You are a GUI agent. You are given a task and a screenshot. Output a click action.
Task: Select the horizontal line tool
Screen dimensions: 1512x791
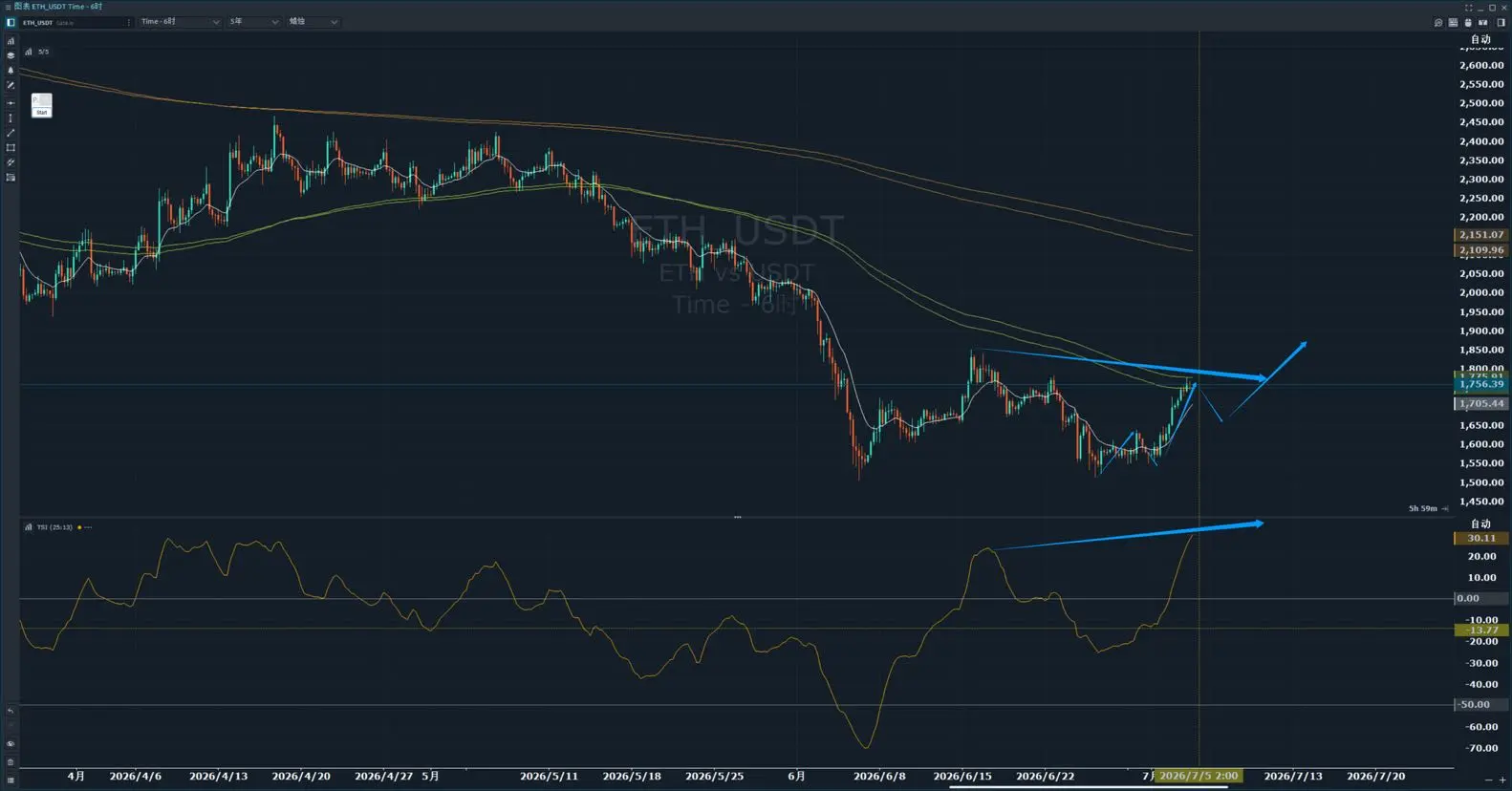pyautogui.click(x=11, y=102)
